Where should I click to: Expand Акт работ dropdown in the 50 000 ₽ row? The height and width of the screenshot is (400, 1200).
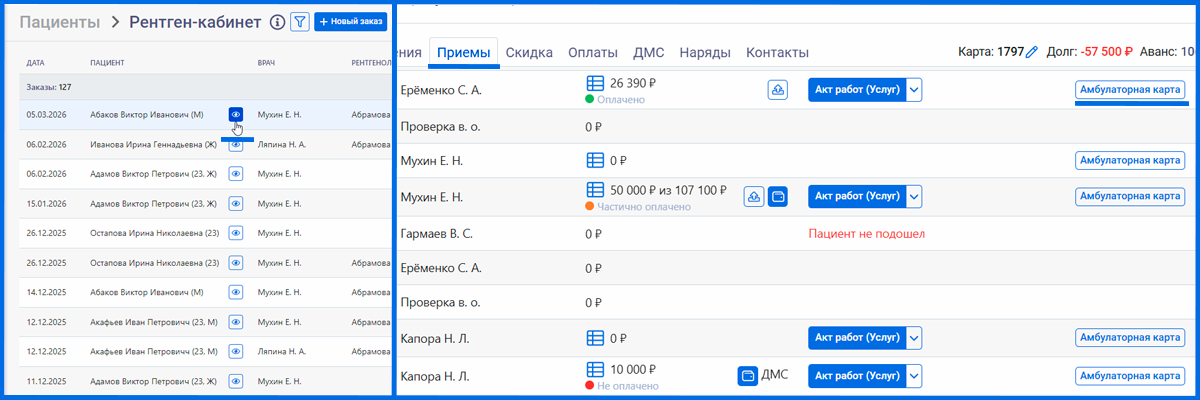914,196
